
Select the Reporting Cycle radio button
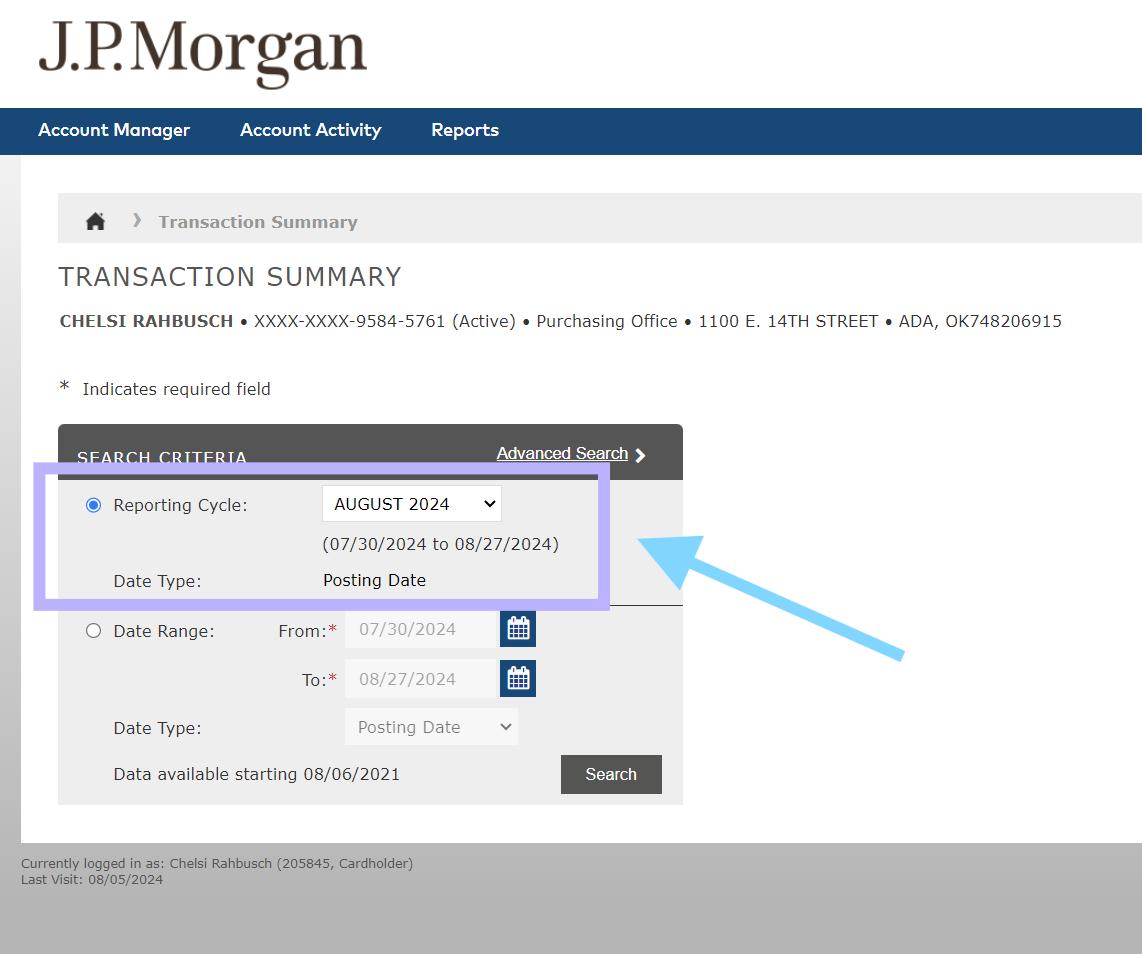click(x=93, y=505)
